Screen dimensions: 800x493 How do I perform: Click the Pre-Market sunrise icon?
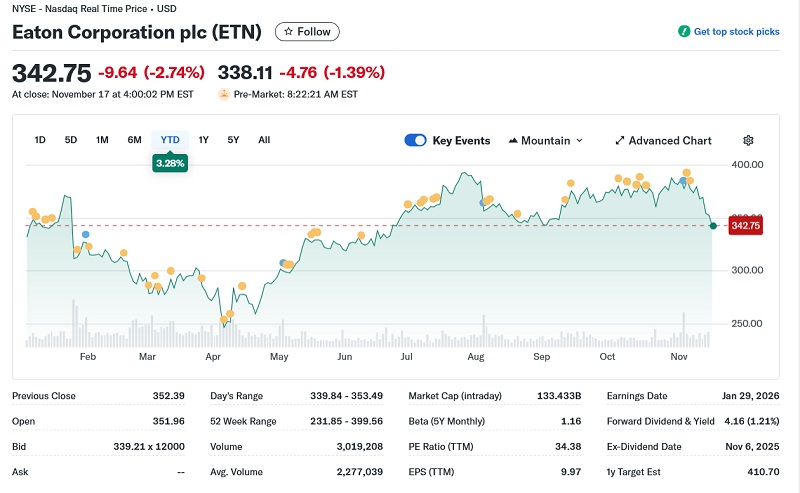223,94
